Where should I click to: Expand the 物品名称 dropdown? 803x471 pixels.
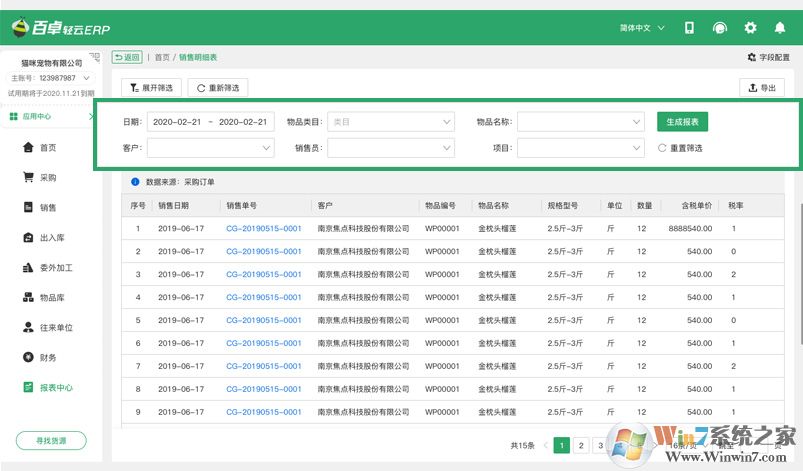tap(580, 122)
